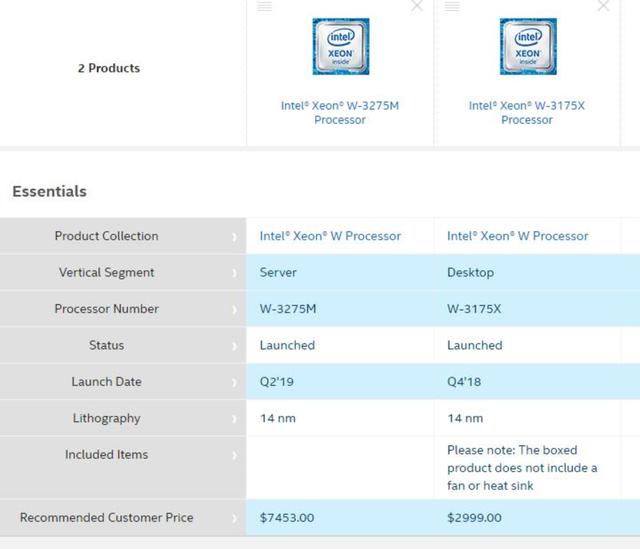Open the W-3275M Product Collection link

click(x=330, y=236)
